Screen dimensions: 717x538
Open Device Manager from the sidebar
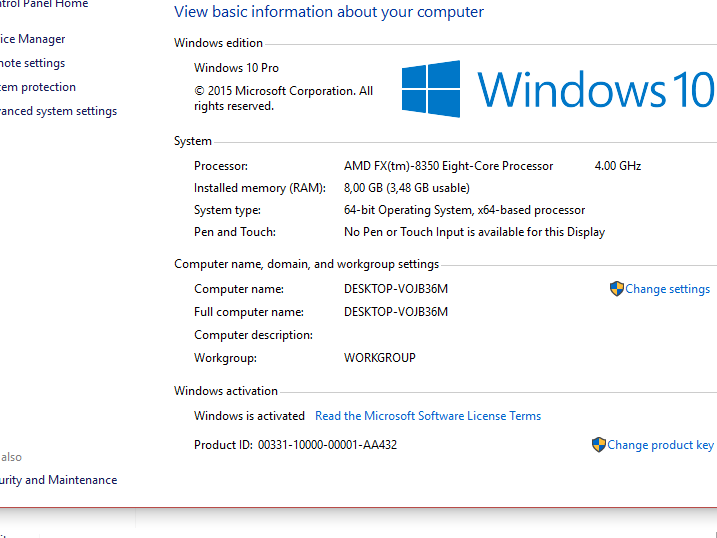pos(32,39)
